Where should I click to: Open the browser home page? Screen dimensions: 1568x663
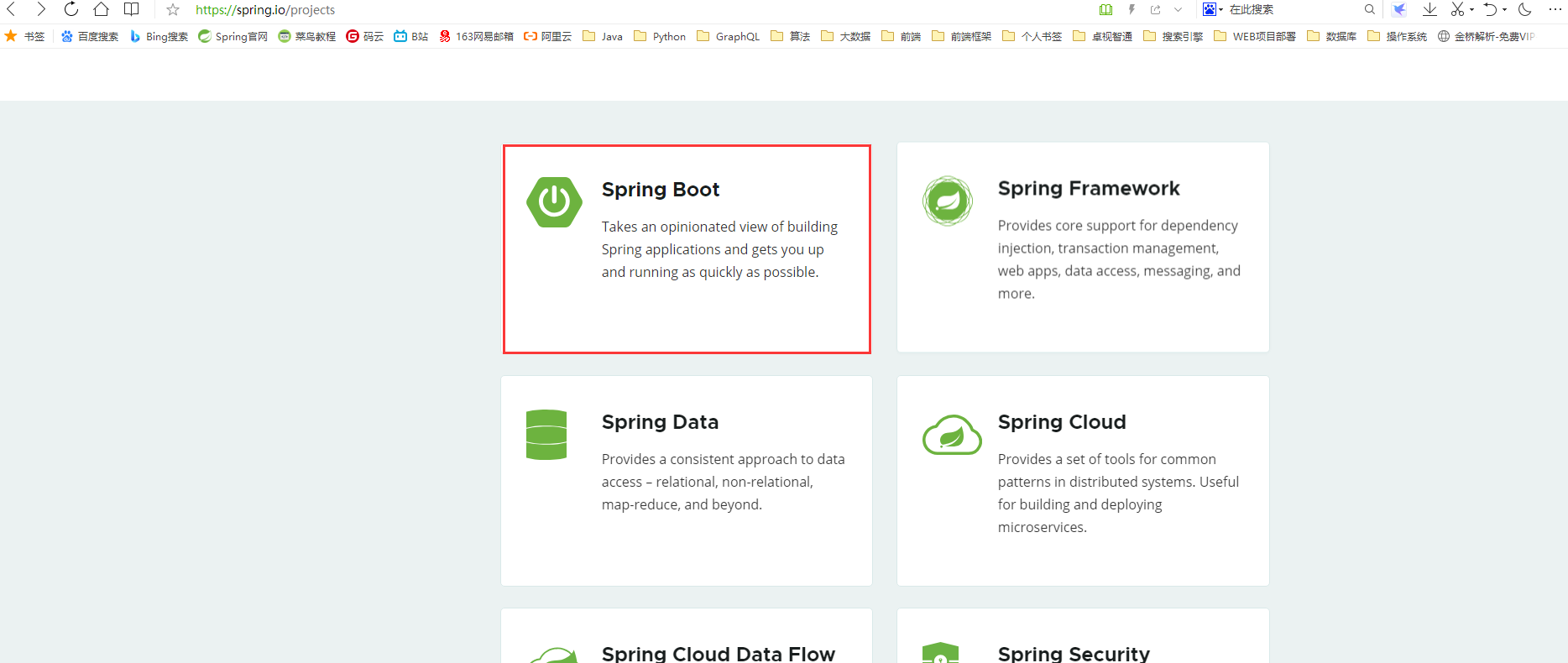pos(101,9)
